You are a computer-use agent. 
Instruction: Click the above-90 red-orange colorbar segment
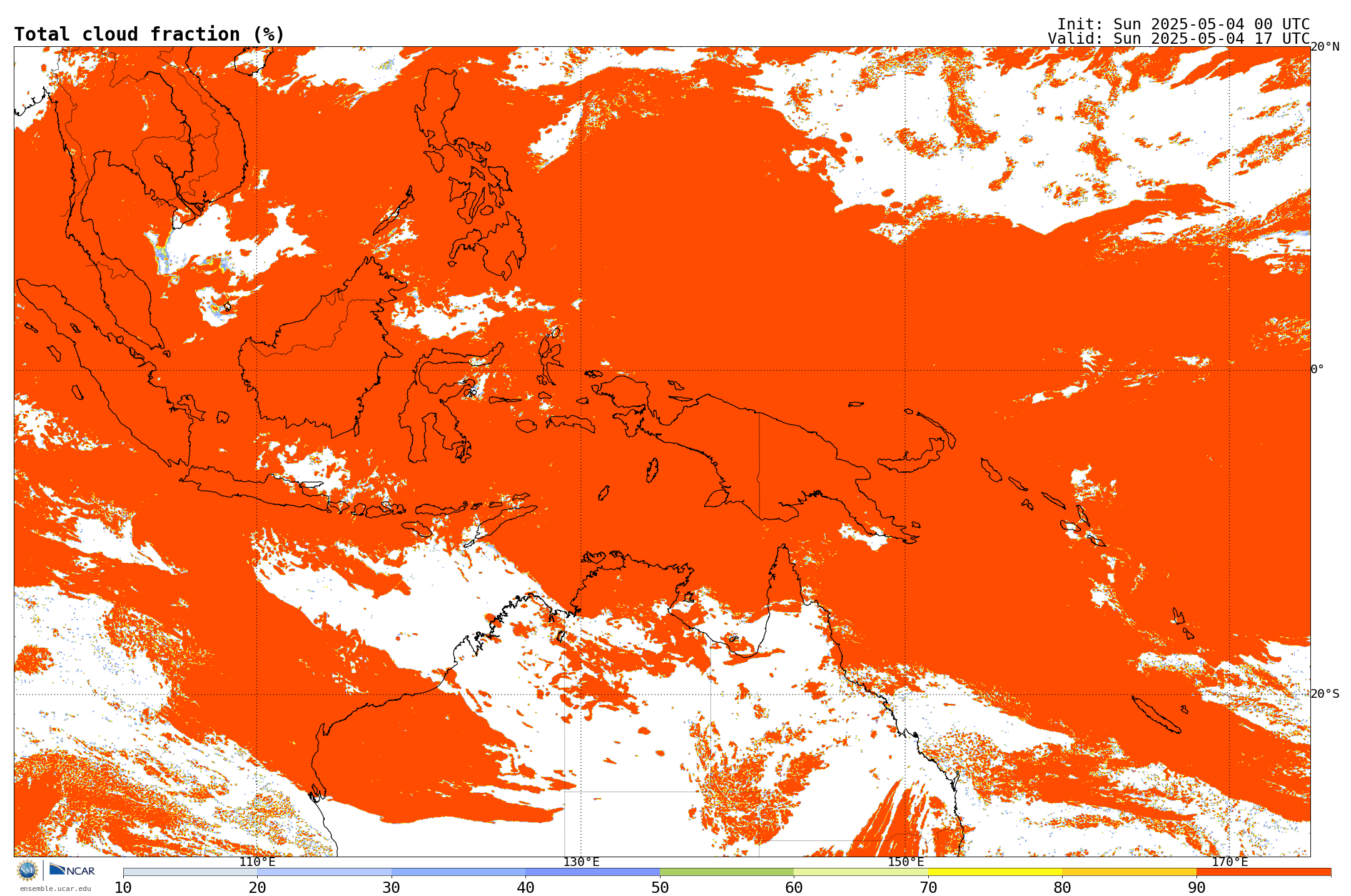point(1263,872)
